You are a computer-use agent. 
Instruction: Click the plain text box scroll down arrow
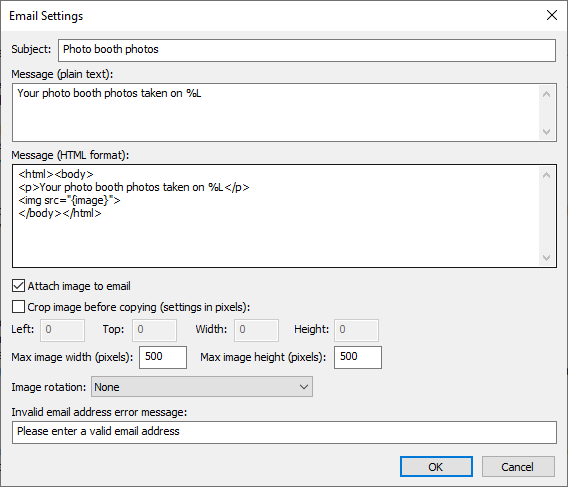[x=547, y=131]
